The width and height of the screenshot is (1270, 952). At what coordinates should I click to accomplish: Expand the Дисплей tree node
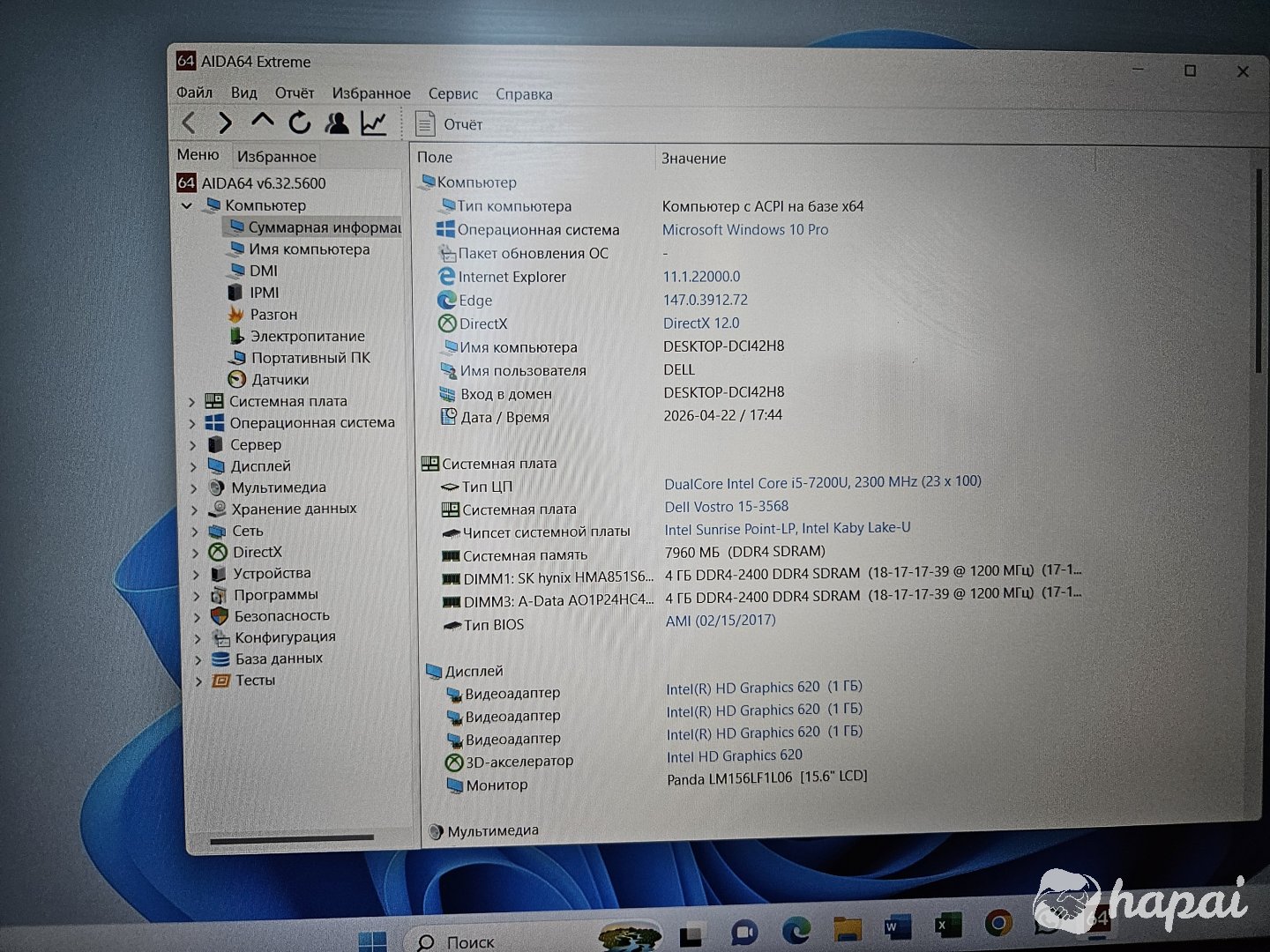[x=193, y=466]
